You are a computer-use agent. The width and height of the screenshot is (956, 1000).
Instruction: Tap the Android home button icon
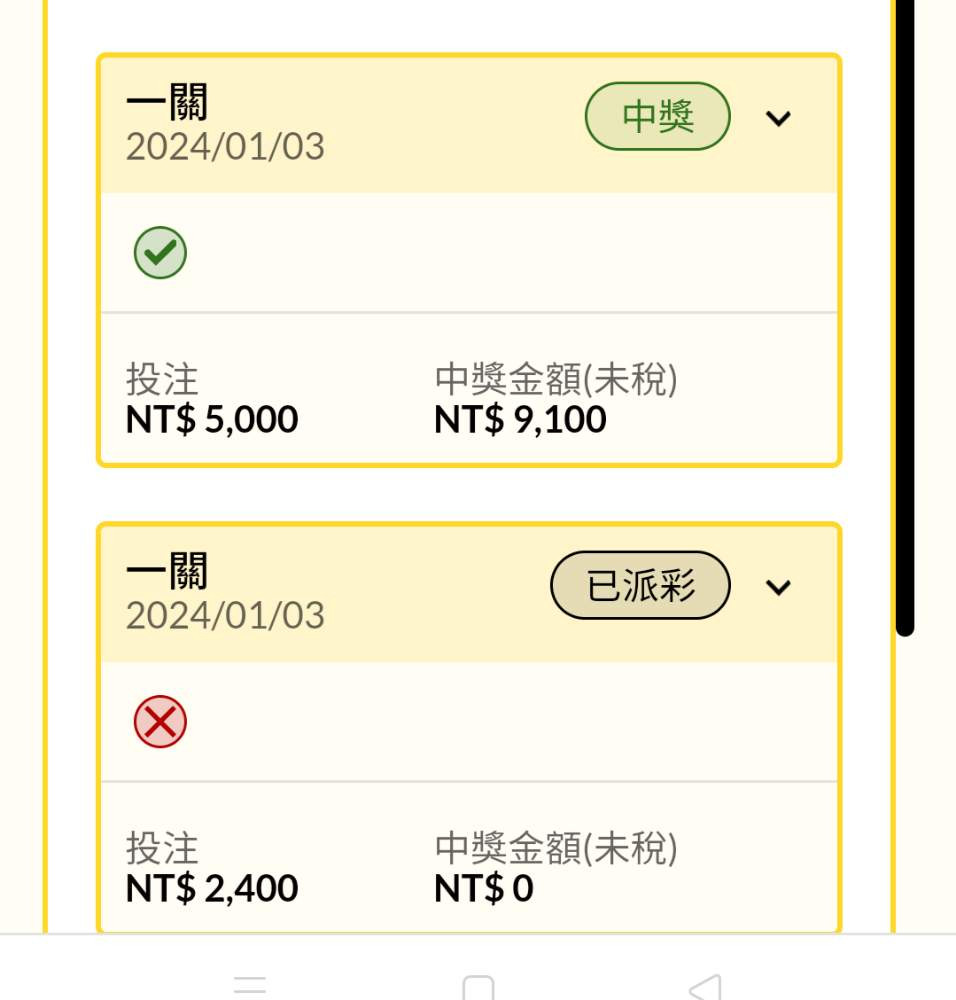[x=478, y=988]
